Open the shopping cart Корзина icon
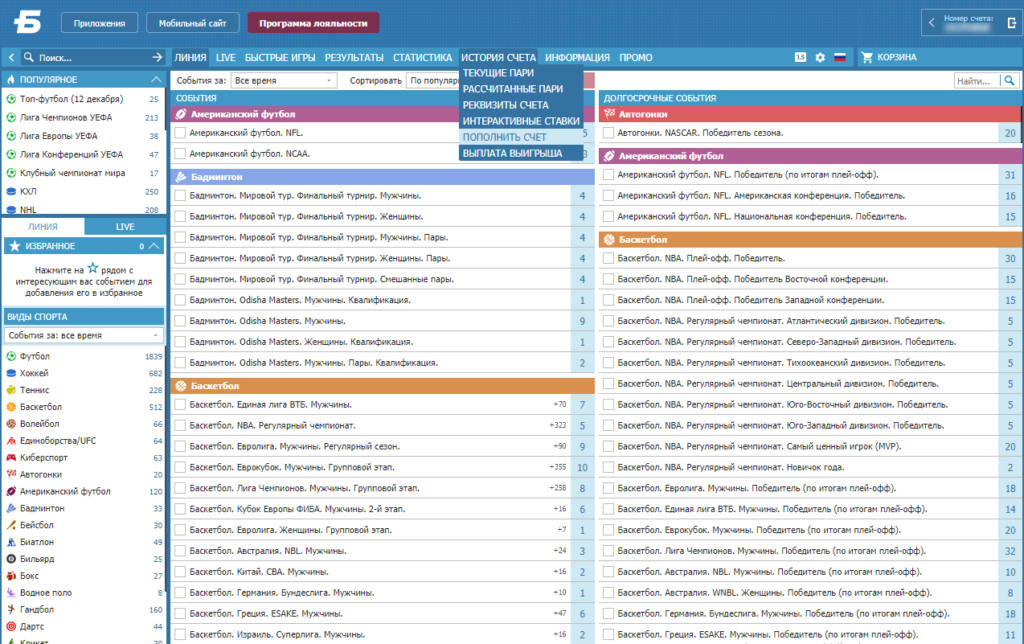The image size is (1024, 644). pos(867,57)
